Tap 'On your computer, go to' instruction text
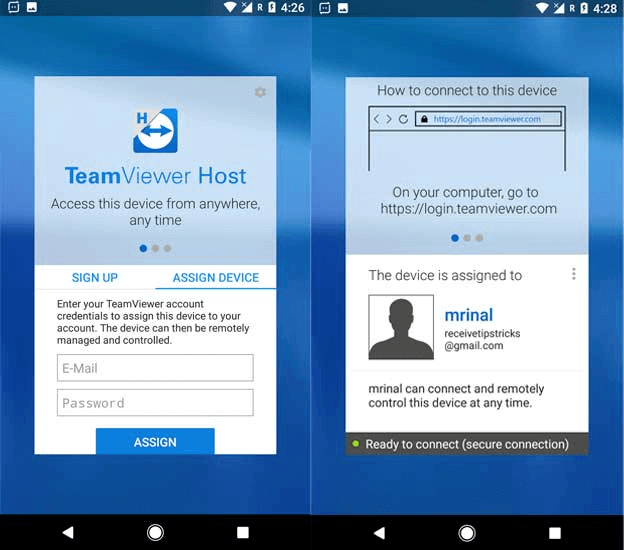 tap(465, 192)
